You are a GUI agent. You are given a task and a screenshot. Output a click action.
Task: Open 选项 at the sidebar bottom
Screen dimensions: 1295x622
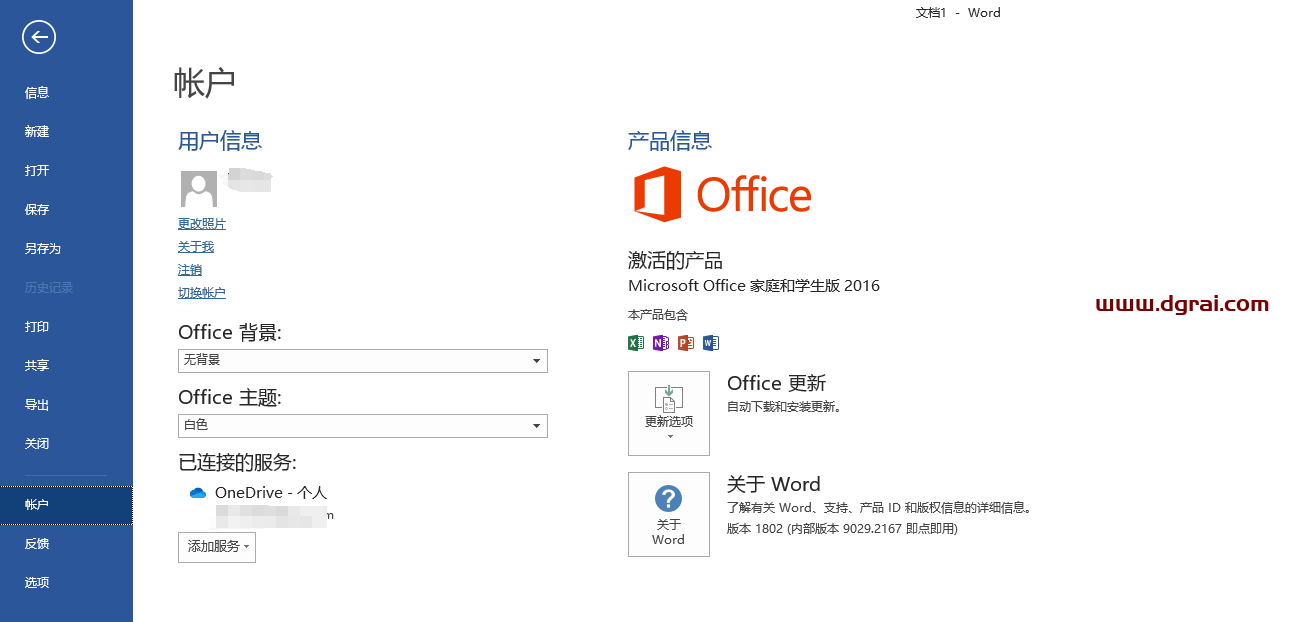click(37, 583)
